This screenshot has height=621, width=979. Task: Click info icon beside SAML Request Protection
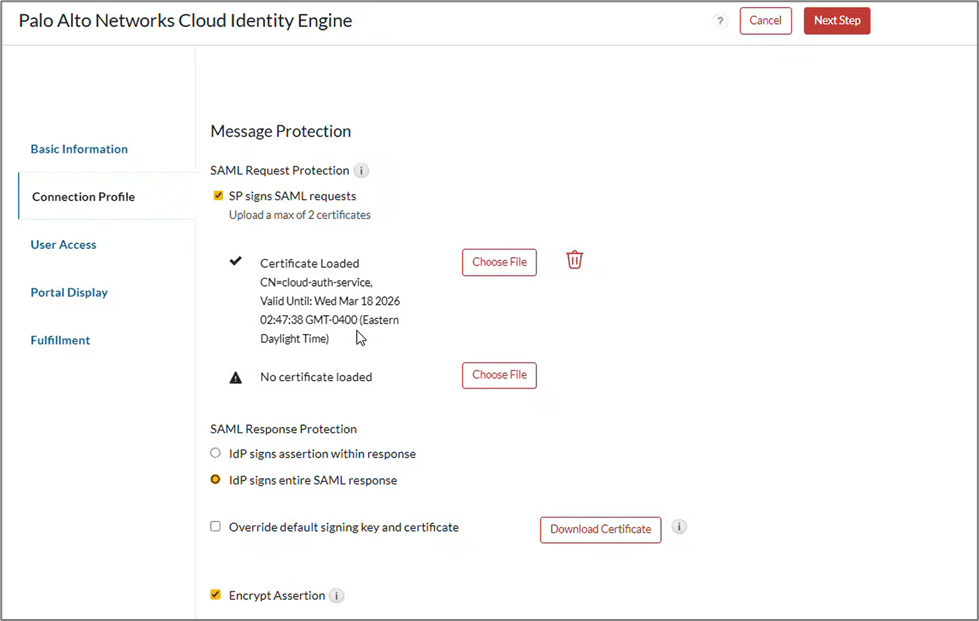pos(362,171)
